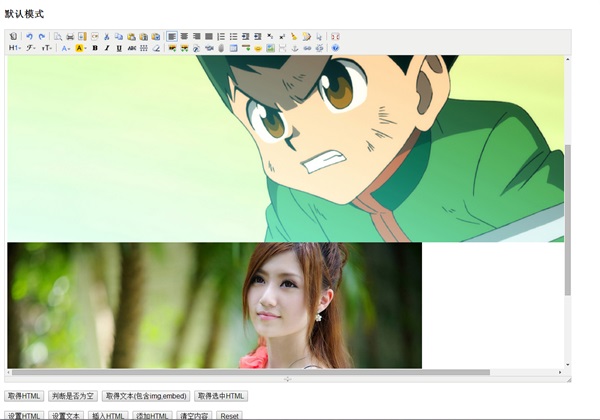Insert an anchor
Viewport: 600px width, 420px height.
tap(295, 48)
